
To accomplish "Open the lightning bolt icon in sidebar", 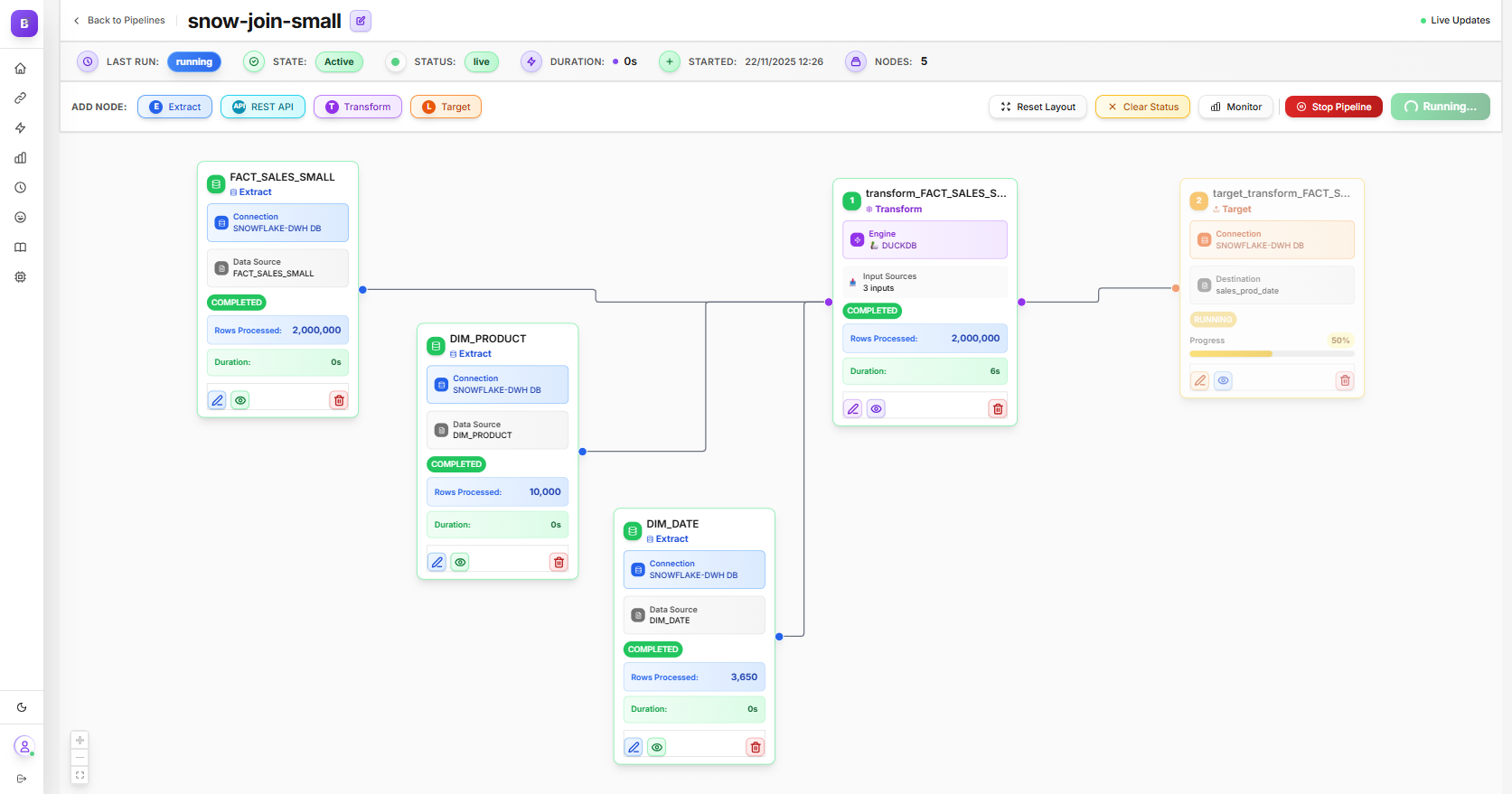I will click(x=21, y=128).
